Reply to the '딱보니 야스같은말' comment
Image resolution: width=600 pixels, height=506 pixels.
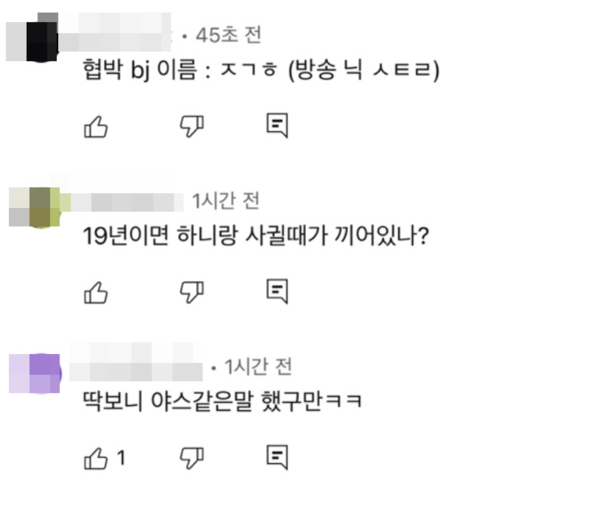pyautogui.click(x=278, y=458)
